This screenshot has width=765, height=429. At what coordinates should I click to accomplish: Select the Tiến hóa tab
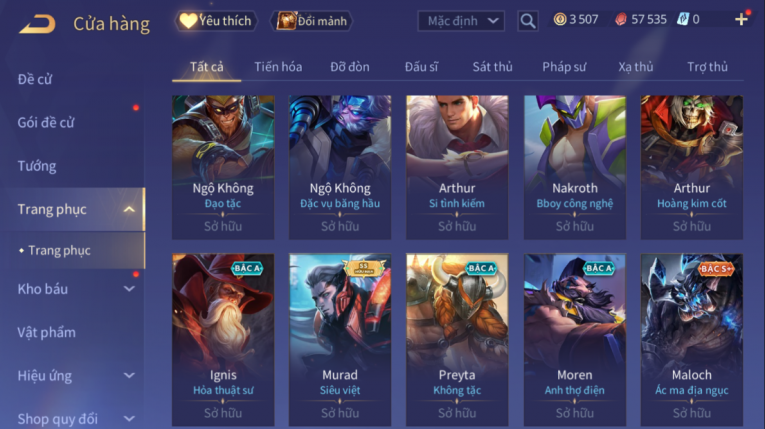coord(278,67)
